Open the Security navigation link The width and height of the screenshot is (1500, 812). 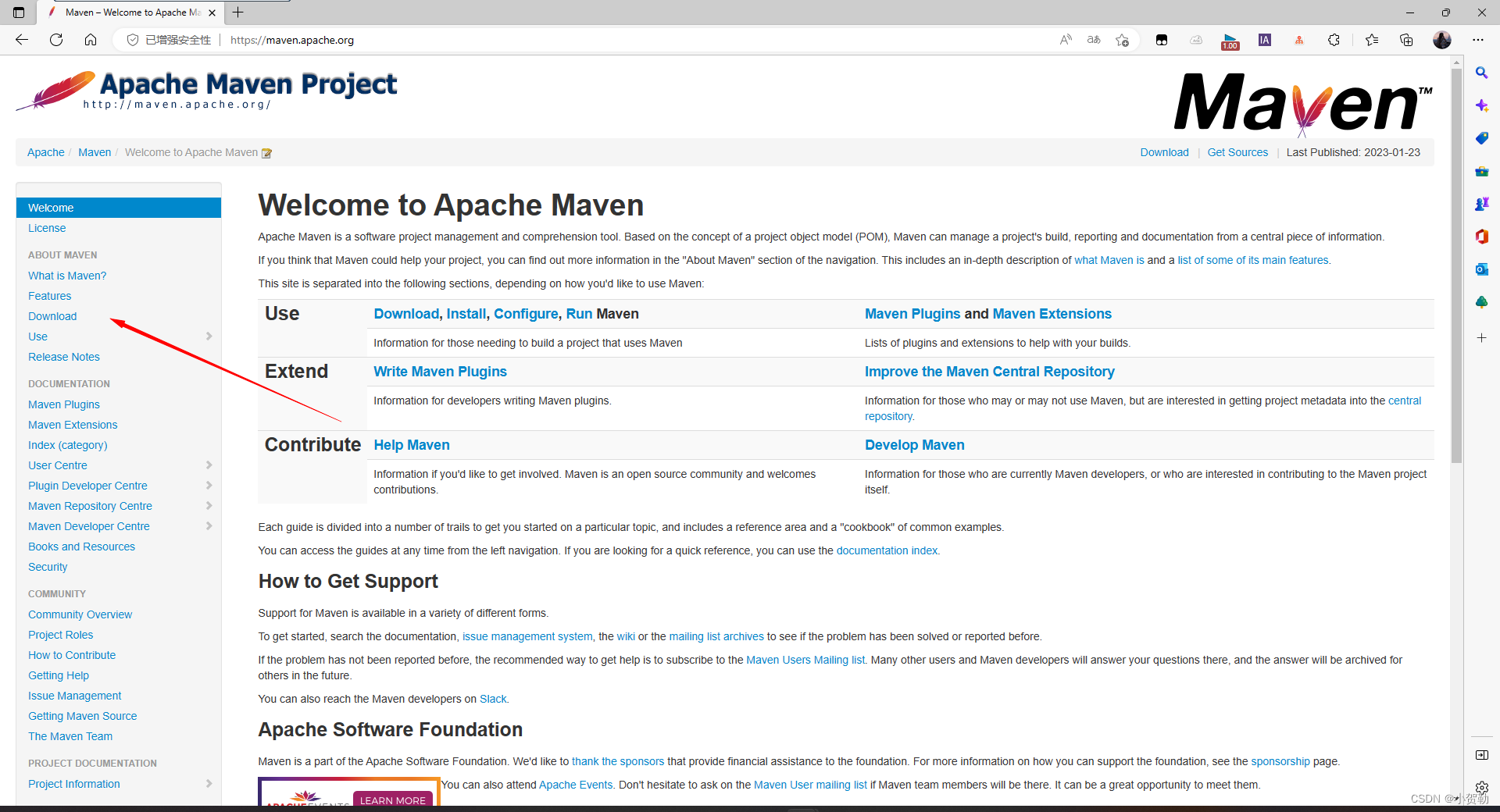[48, 567]
